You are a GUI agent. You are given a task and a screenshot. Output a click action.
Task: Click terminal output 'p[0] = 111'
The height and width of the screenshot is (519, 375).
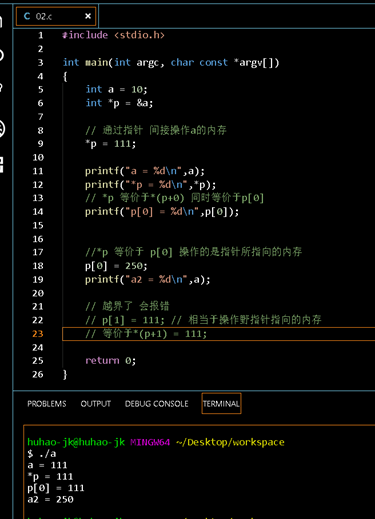[56, 488]
